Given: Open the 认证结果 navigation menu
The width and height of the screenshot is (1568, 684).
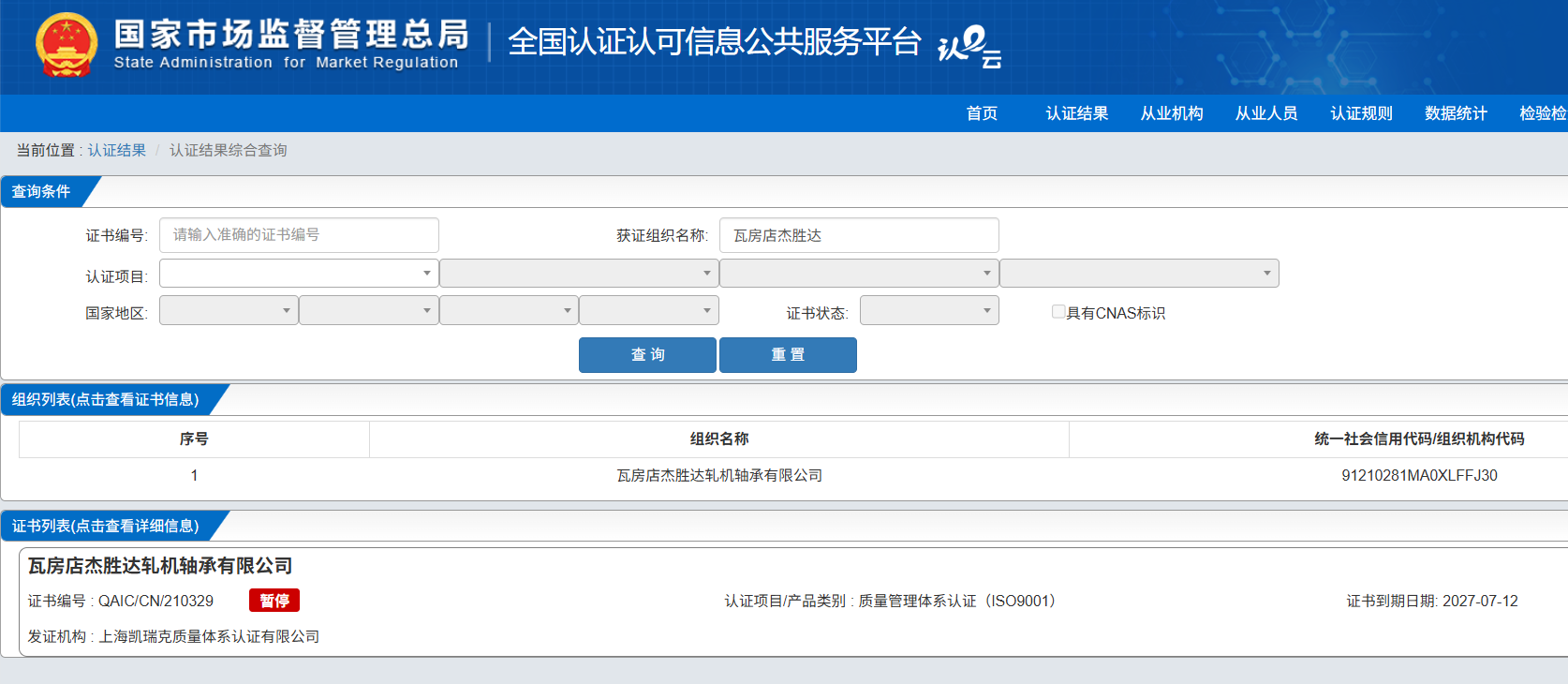Looking at the screenshot, I should 1077,113.
